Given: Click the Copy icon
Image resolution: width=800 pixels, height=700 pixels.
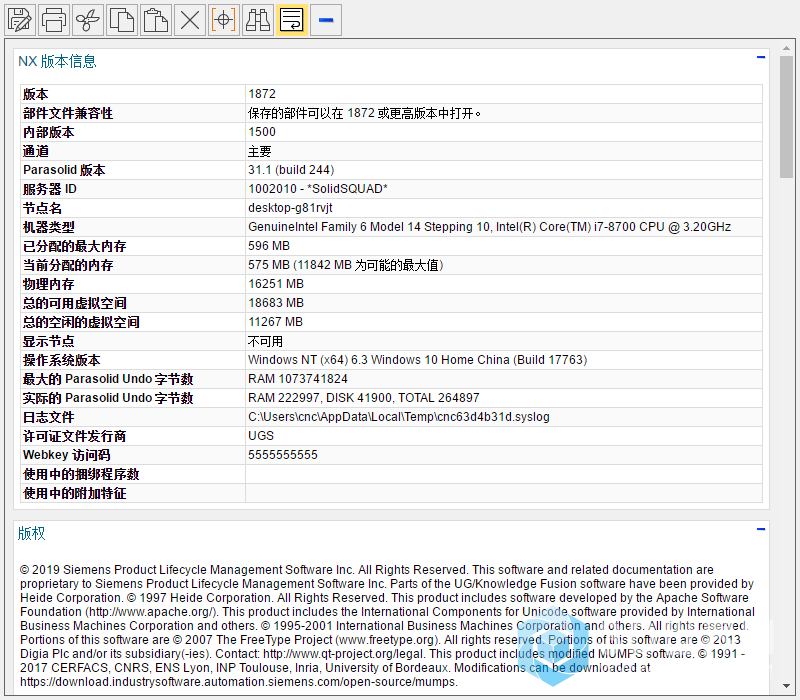Looking at the screenshot, I should click(121, 20).
